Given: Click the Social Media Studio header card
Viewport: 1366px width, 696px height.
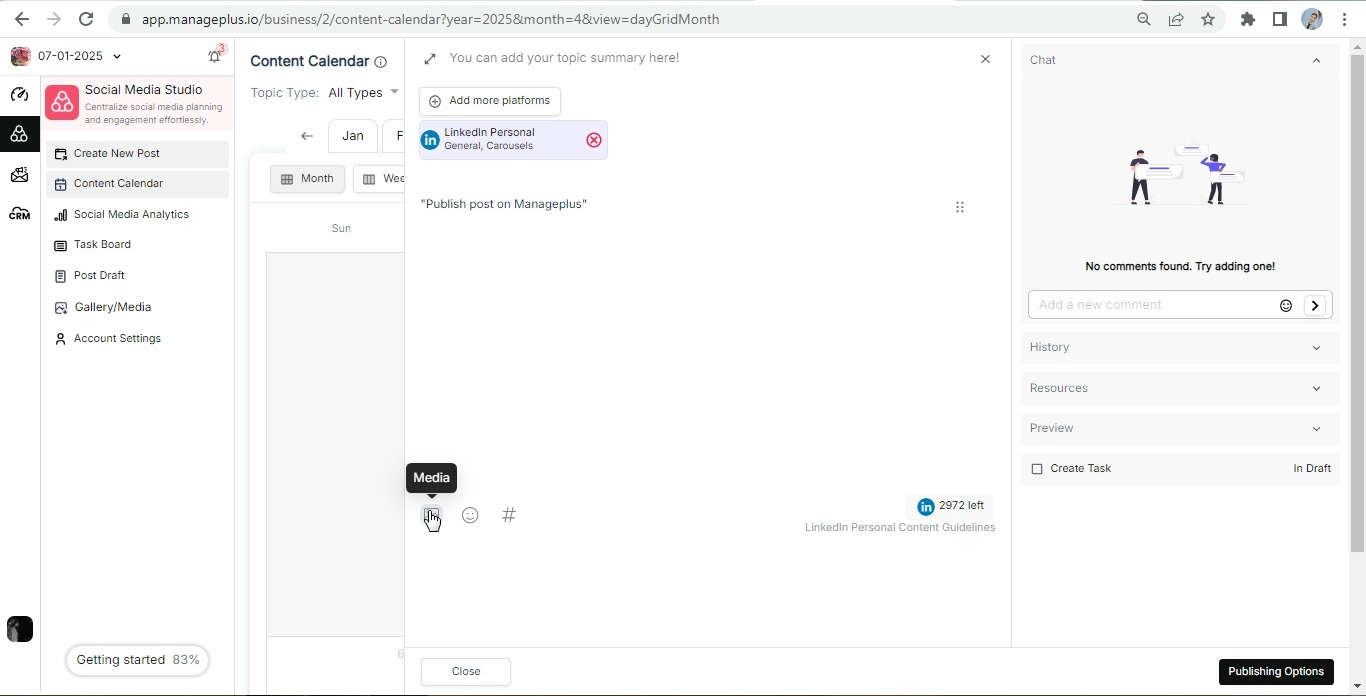Looking at the screenshot, I should (139, 104).
